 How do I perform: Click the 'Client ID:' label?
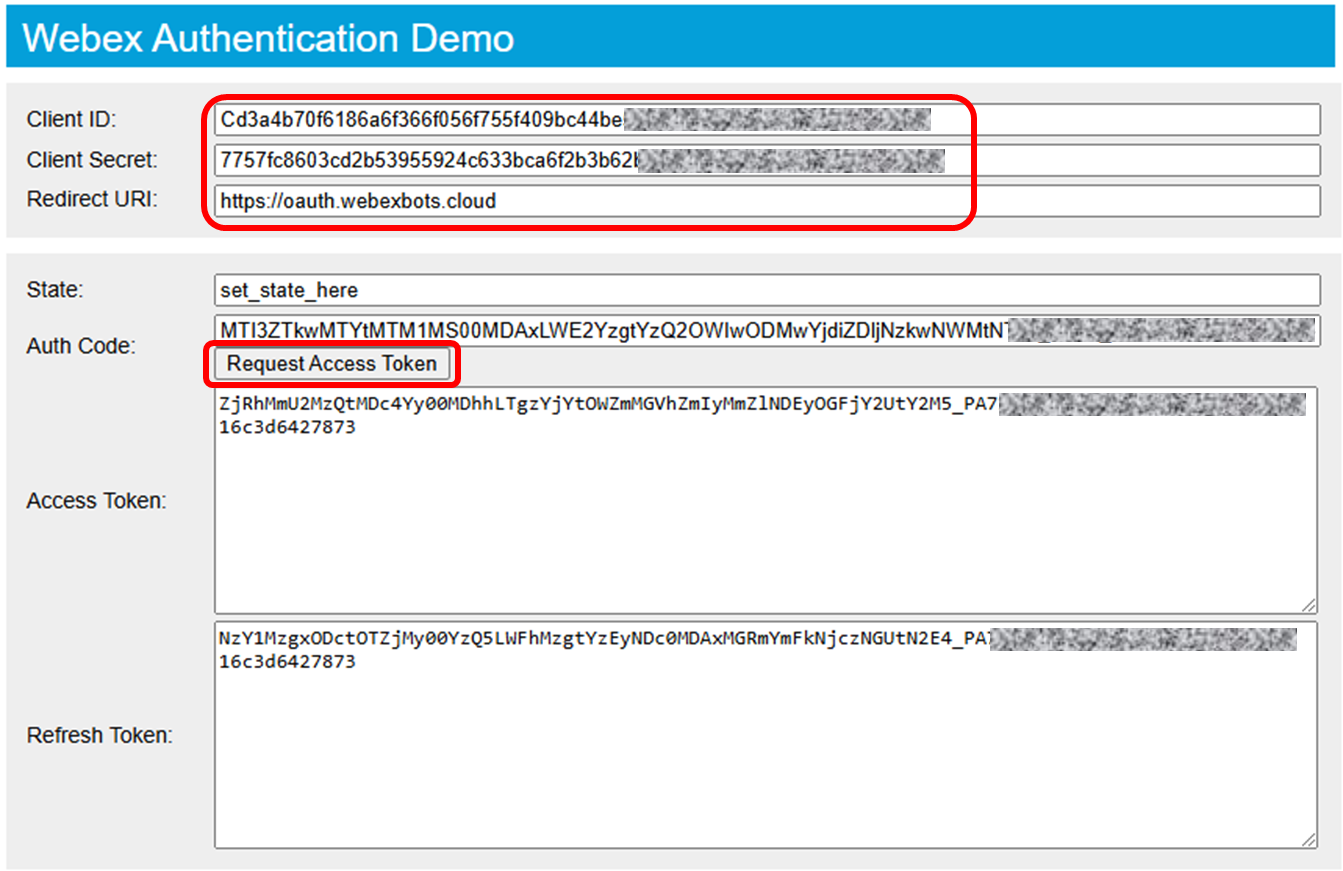coord(72,120)
